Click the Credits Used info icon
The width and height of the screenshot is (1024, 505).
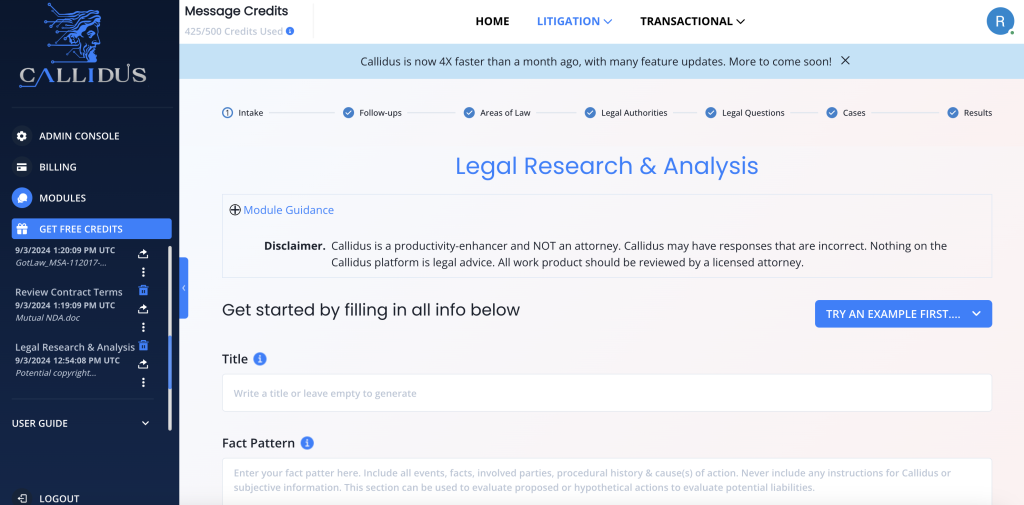point(290,31)
